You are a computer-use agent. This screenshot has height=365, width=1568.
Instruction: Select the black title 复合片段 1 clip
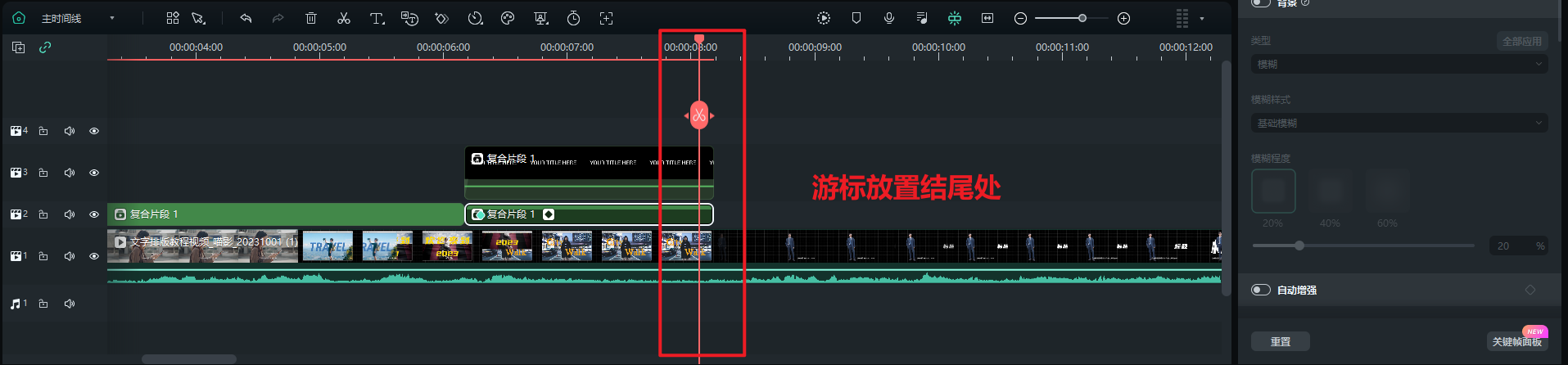(x=589, y=173)
